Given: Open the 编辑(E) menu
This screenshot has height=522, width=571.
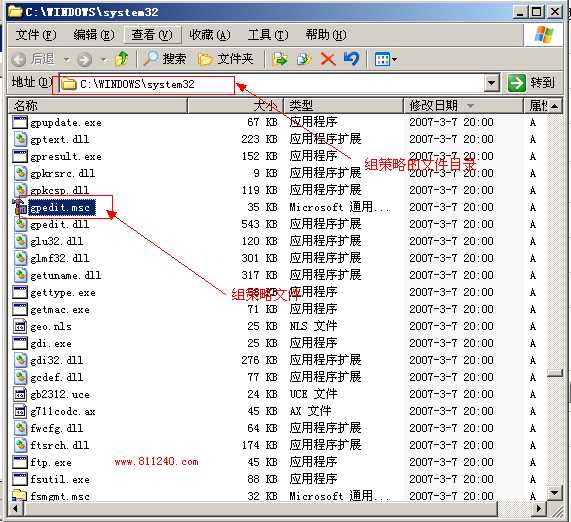Looking at the screenshot, I should [94, 35].
